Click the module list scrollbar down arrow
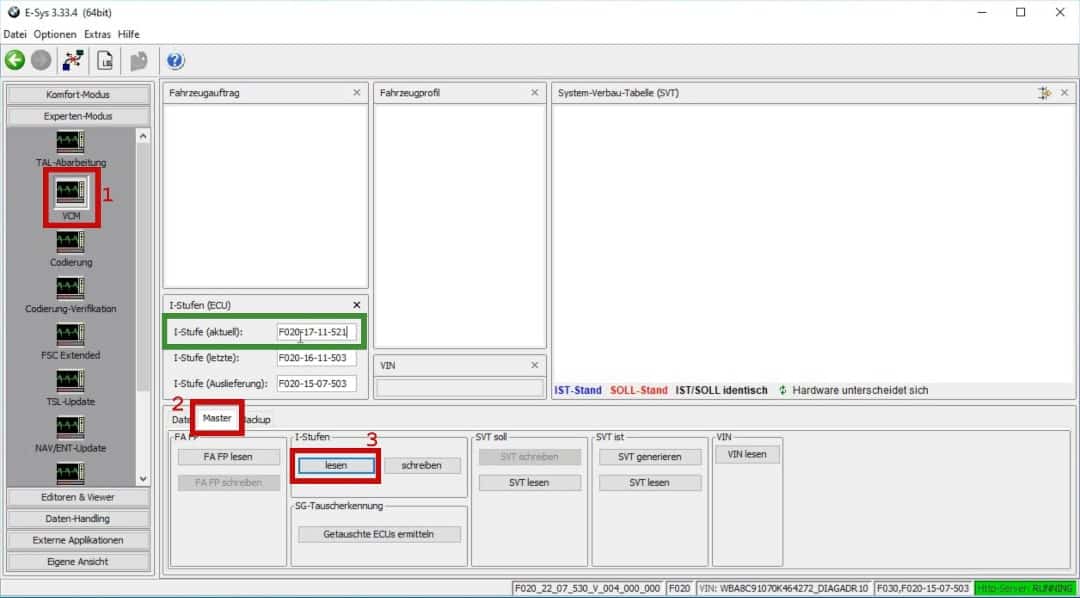The width and height of the screenshot is (1080, 598). pyautogui.click(x=142, y=480)
